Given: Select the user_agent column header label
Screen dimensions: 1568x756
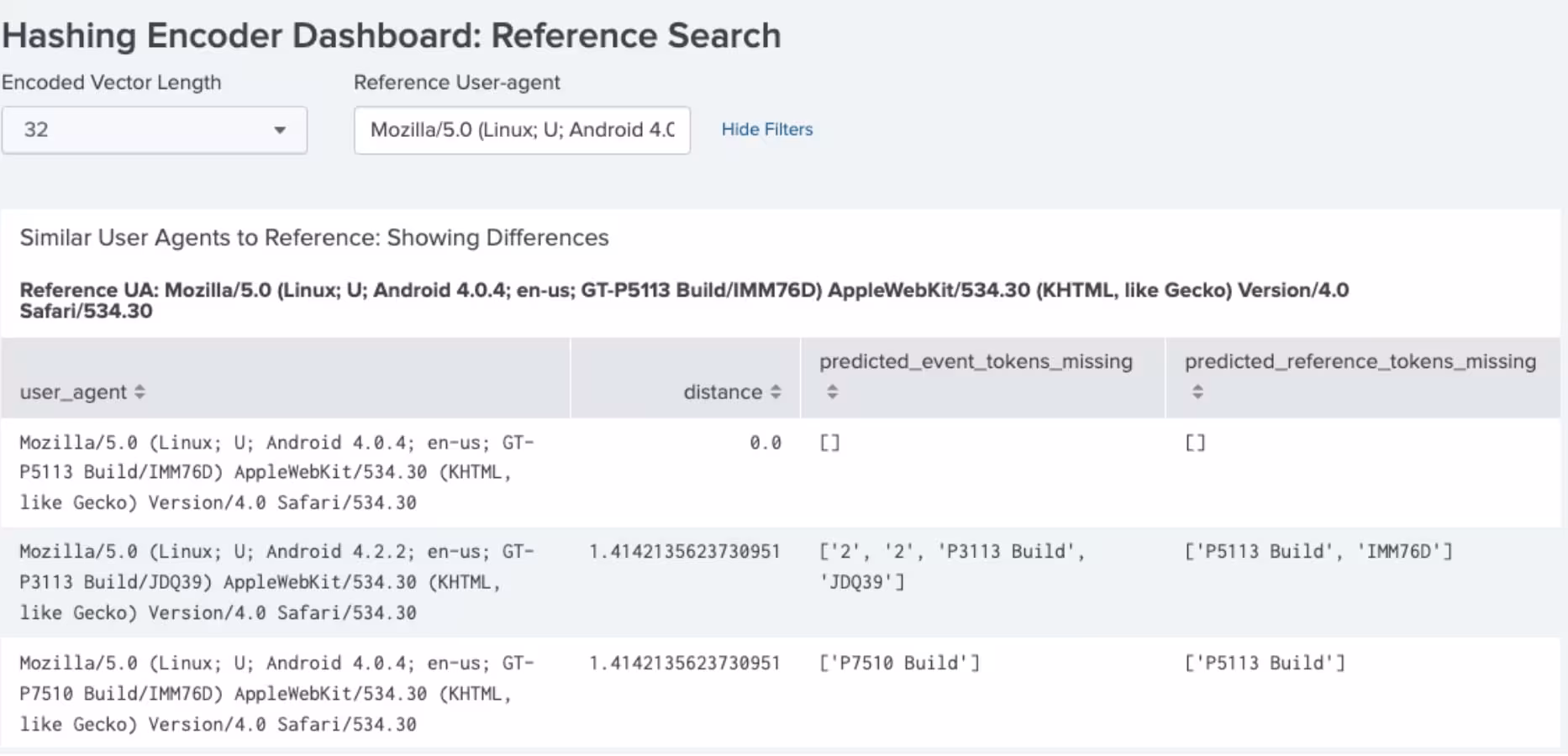Looking at the screenshot, I should point(73,392).
